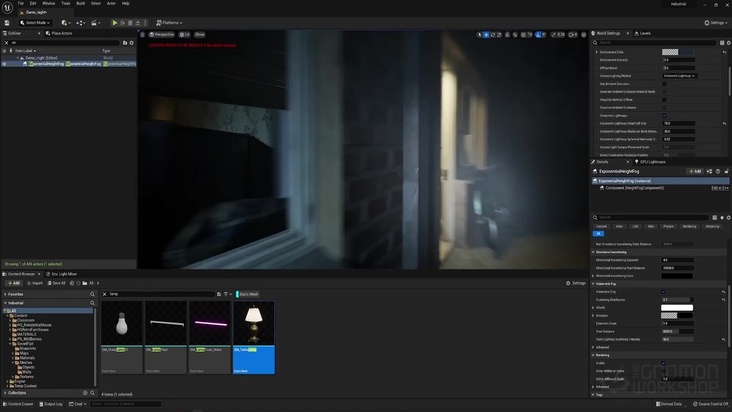Image resolution: width=732 pixels, height=412 pixels.
Task: Expand the Emissive property
Action: coord(593,315)
